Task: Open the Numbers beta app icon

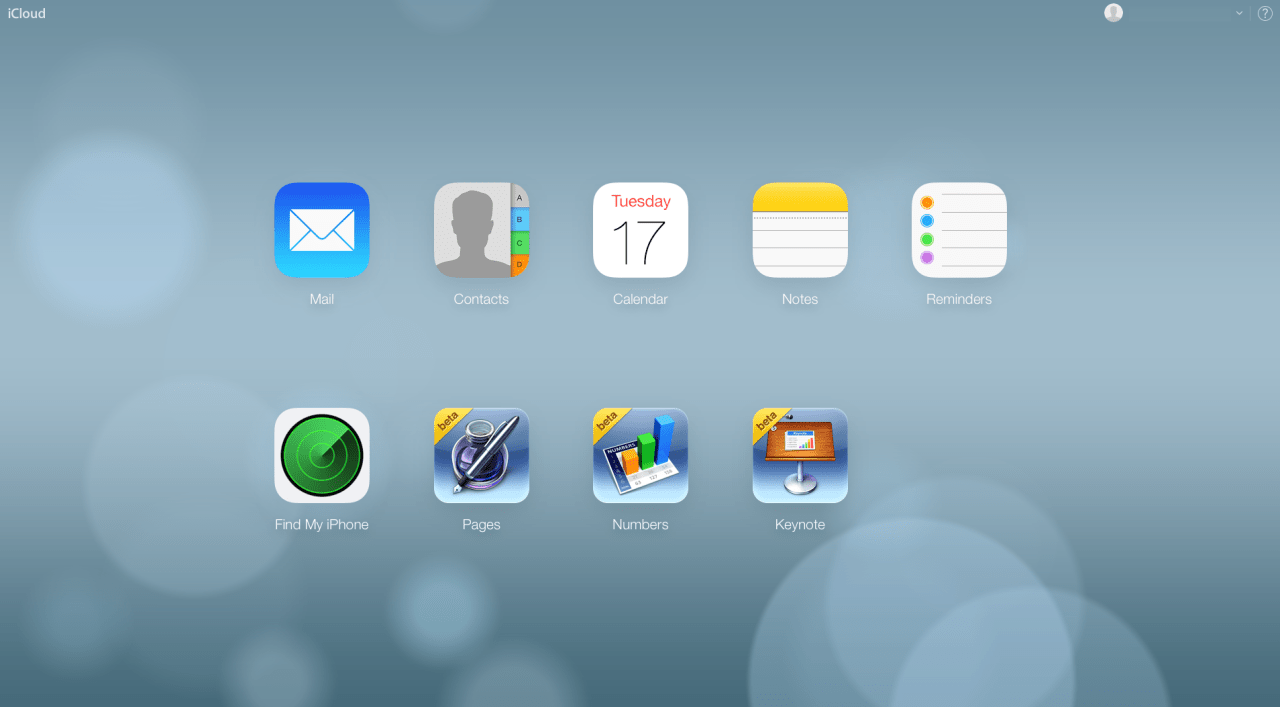Action: click(640, 455)
